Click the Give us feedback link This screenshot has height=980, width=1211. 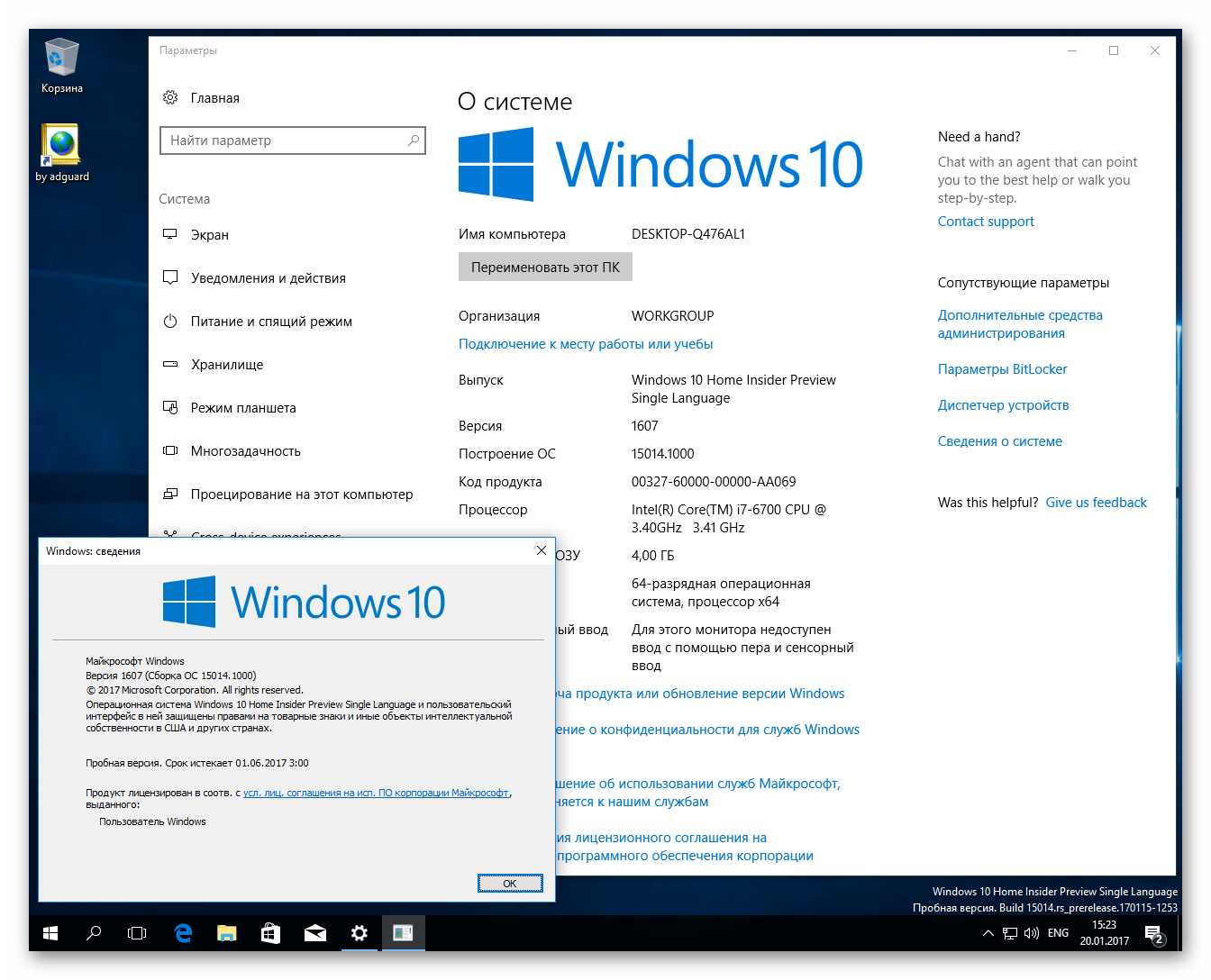point(1096,503)
